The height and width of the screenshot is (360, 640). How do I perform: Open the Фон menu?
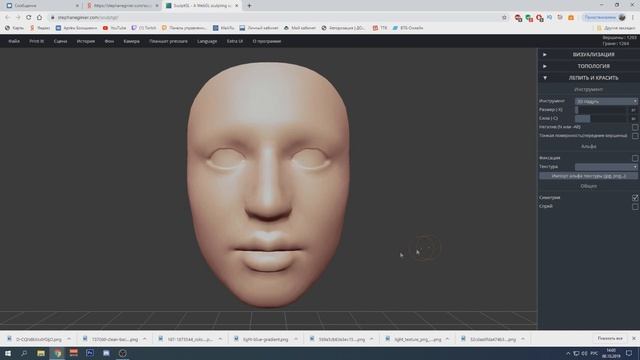pyautogui.click(x=109, y=41)
